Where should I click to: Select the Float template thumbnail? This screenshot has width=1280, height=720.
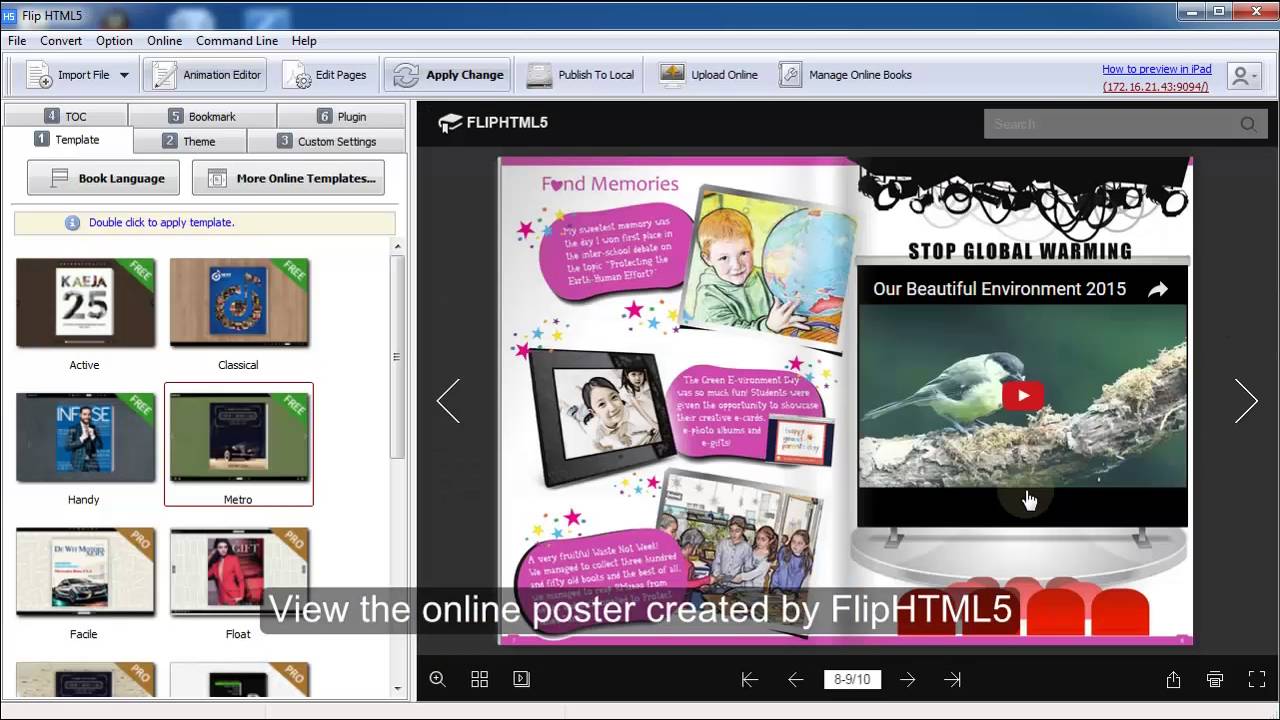point(239,573)
